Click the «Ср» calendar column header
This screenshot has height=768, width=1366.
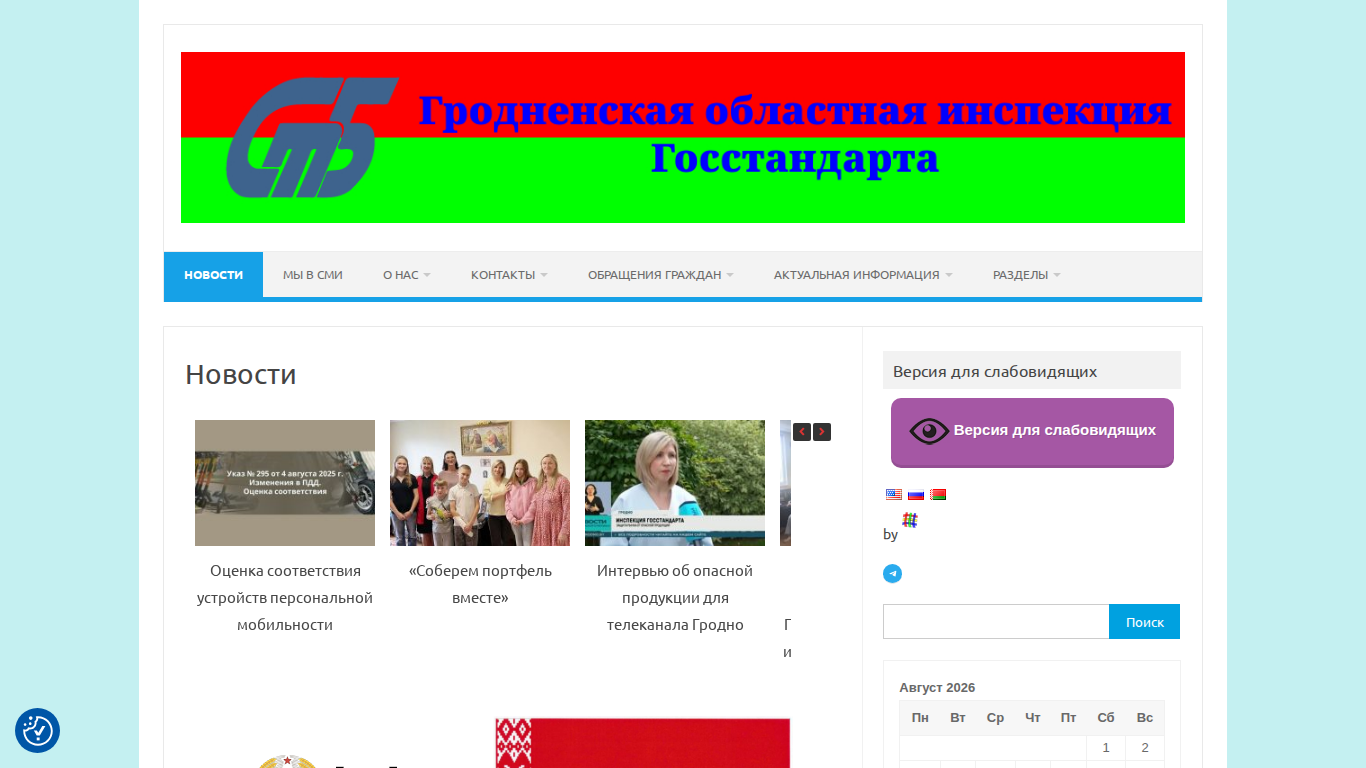995,718
